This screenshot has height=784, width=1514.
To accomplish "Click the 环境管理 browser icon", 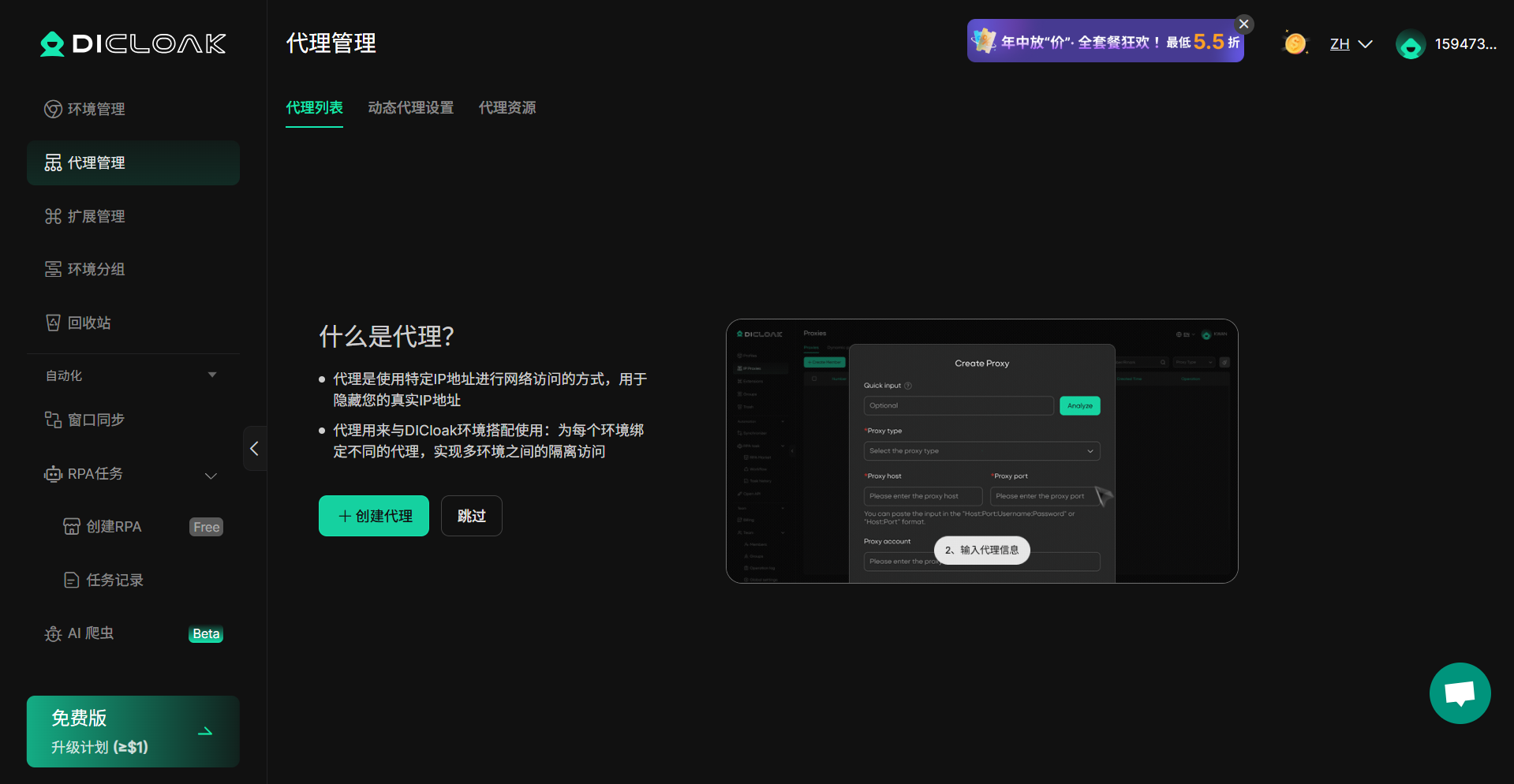I will pos(53,109).
